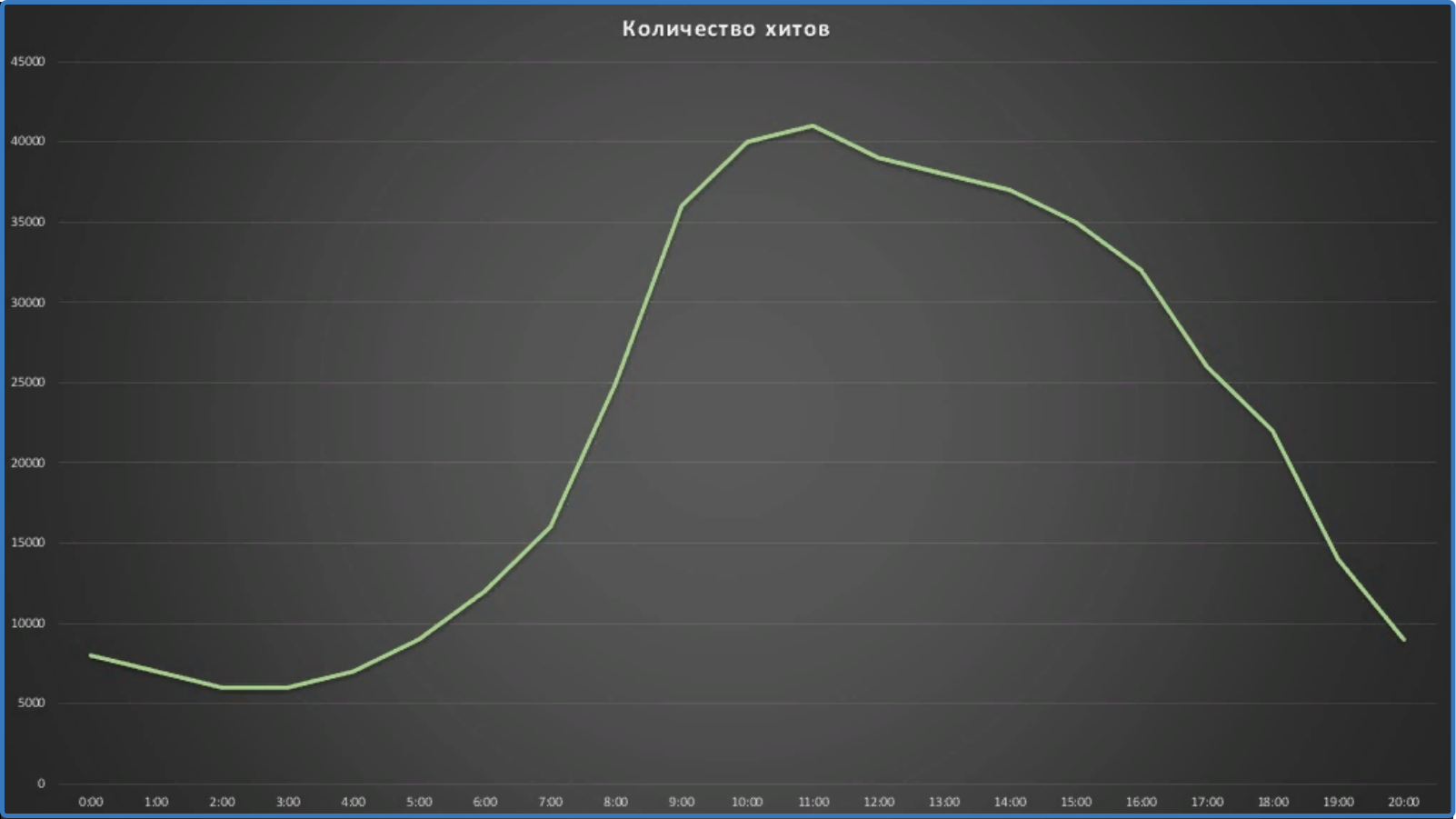Select the chart title Количество хитов
Viewport: 1456px width, 819px height.
point(726,29)
